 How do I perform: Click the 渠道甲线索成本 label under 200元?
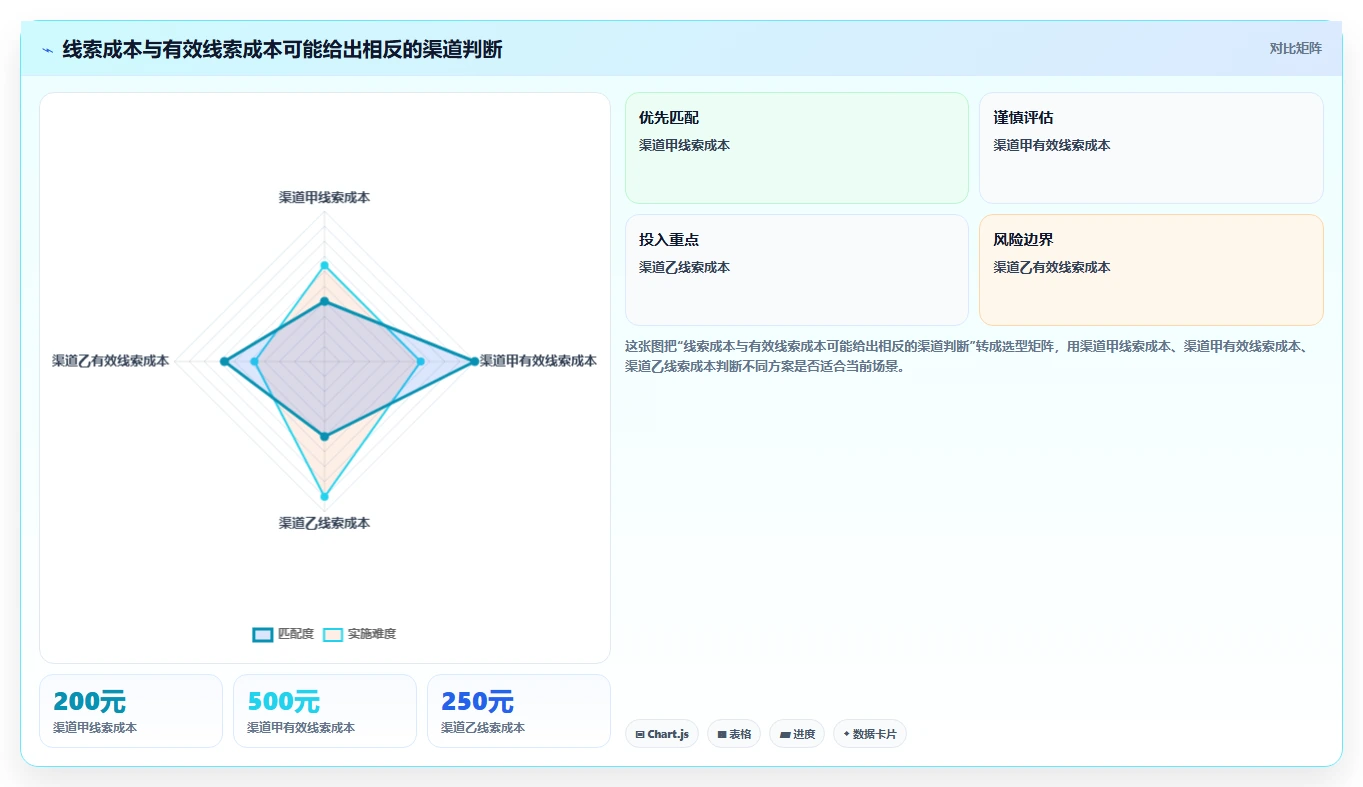(95, 728)
